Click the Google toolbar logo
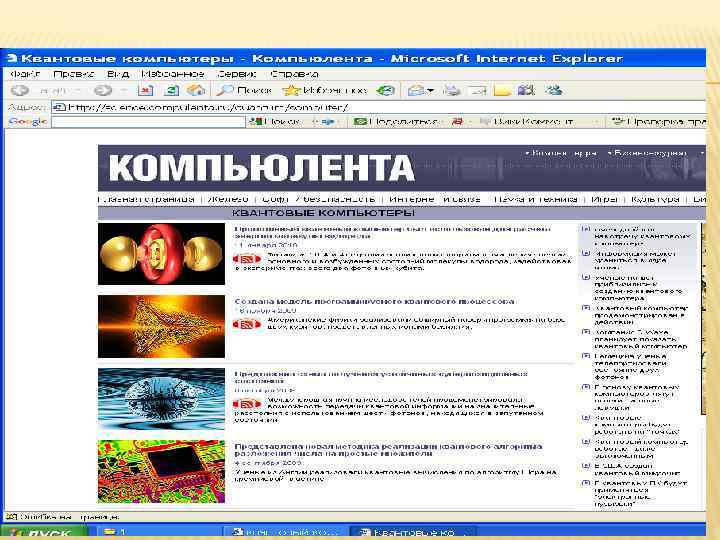 click(x=28, y=121)
